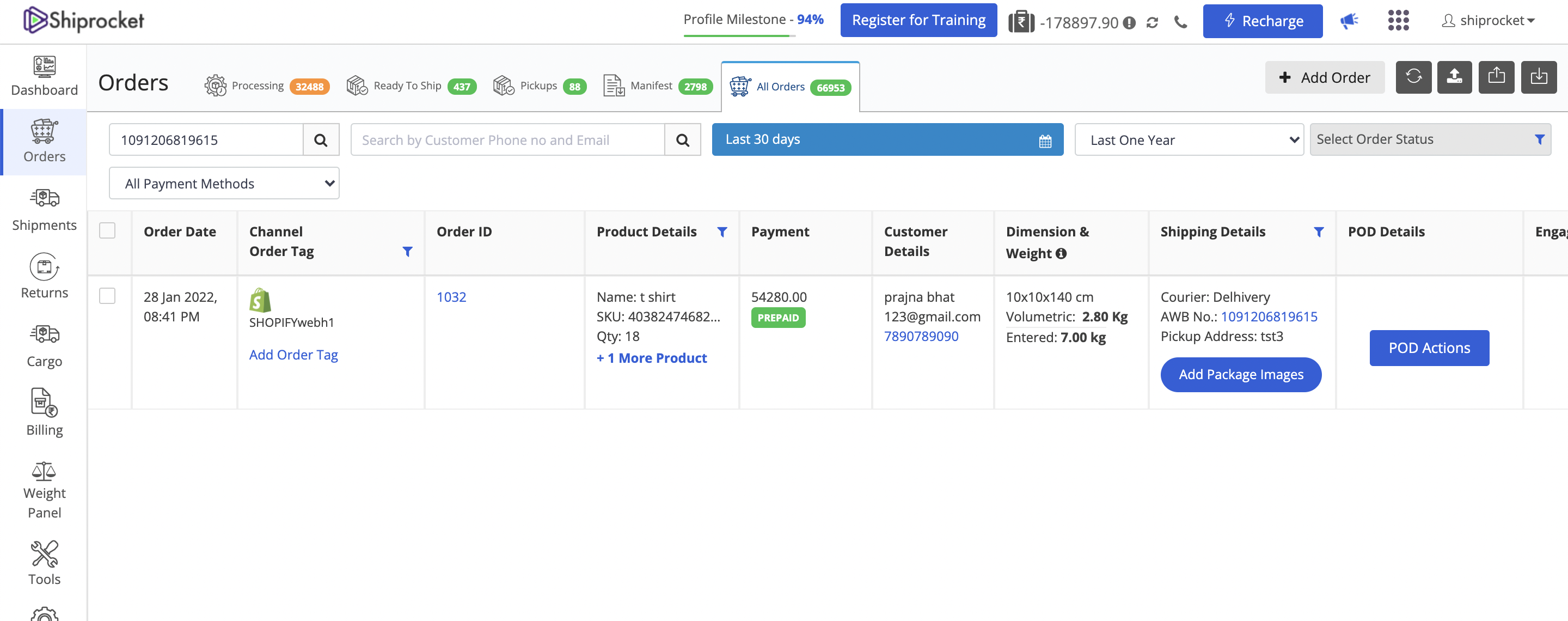Click the POD Actions button
This screenshot has height=621, width=1568.
pyautogui.click(x=1429, y=348)
